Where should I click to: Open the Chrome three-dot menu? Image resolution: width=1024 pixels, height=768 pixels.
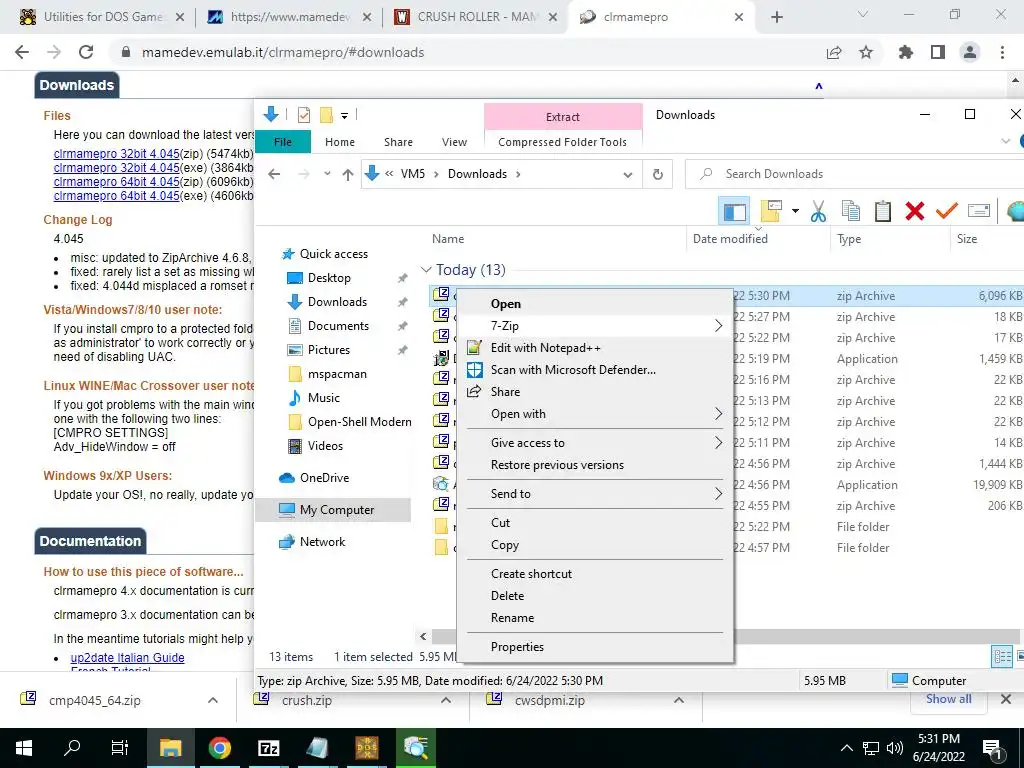pyautogui.click(x=1002, y=52)
